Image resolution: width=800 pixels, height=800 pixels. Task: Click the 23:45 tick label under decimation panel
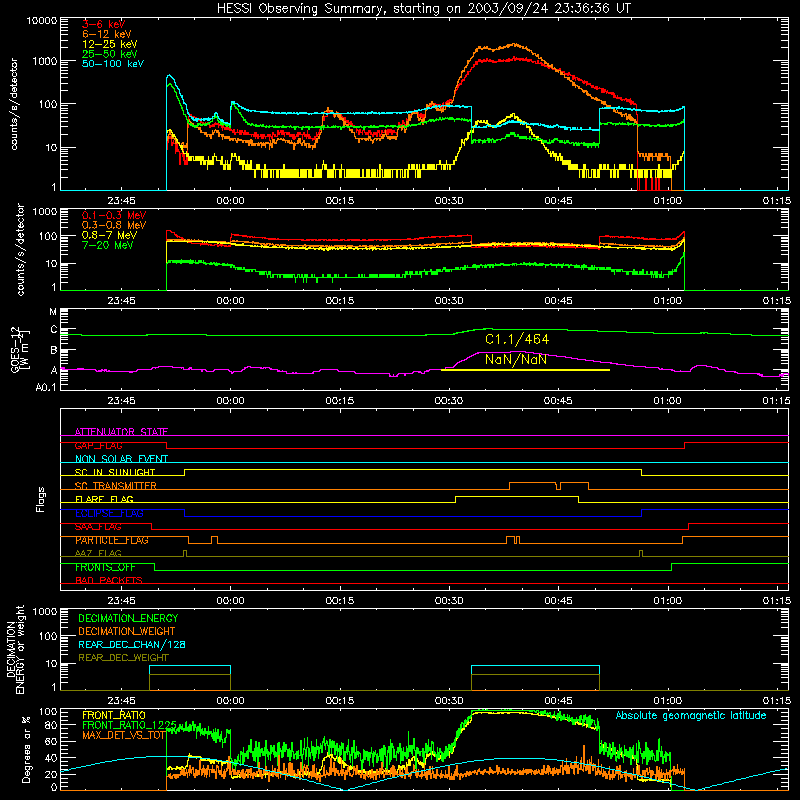[121, 701]
